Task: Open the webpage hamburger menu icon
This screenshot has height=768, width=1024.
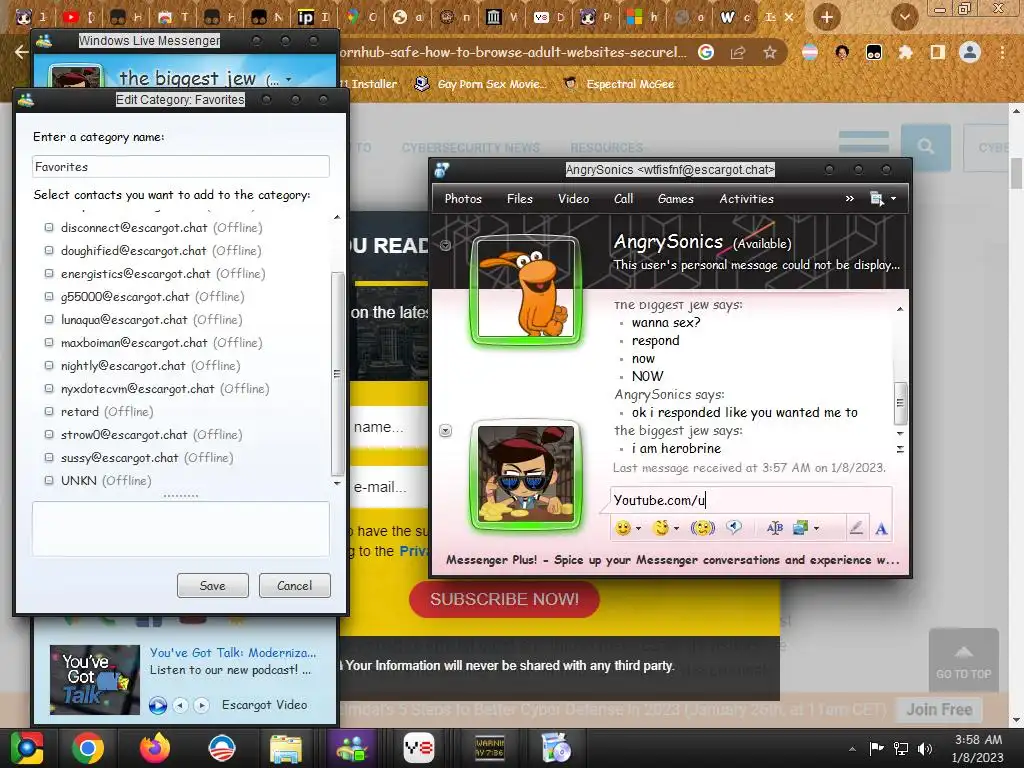Action: [x=863, y=141]
